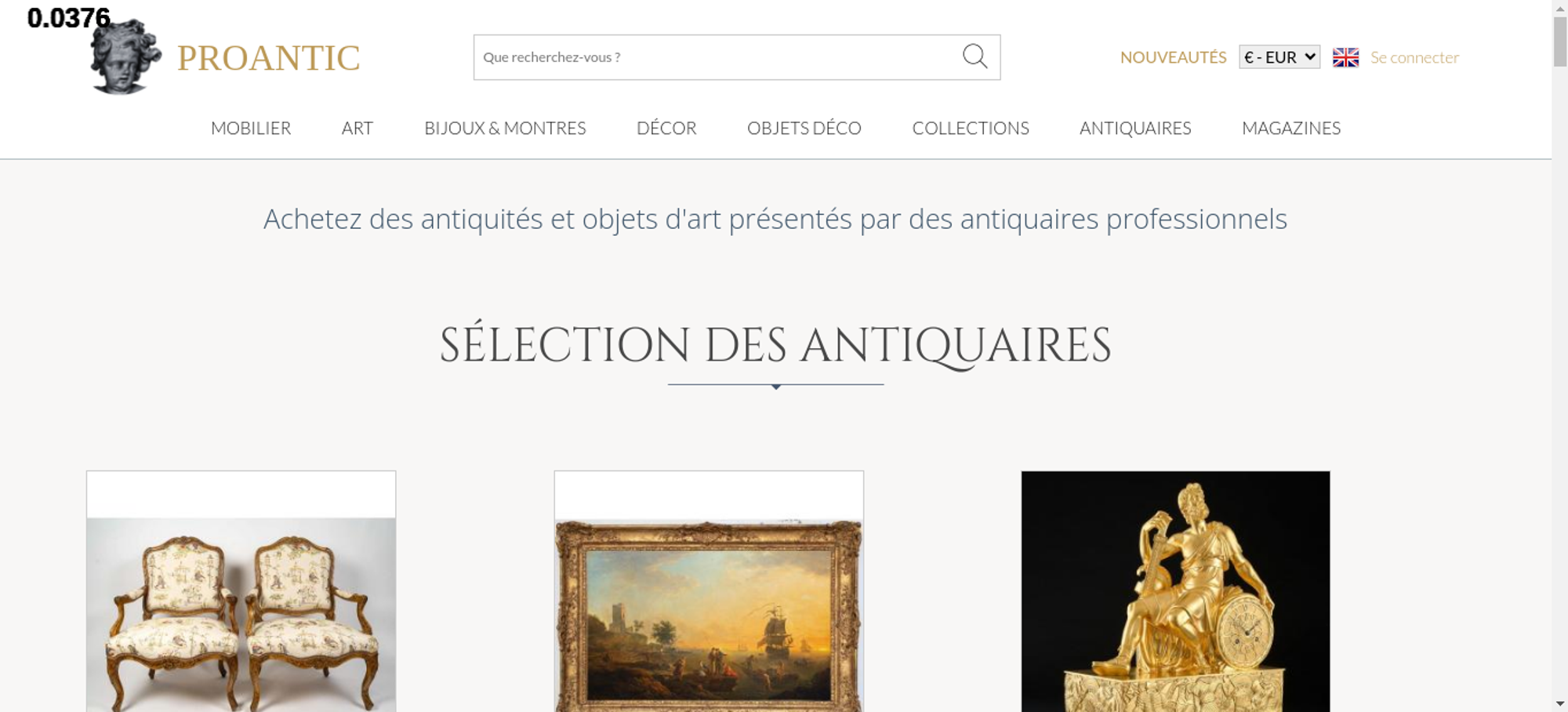Open the MOBILIER menu
The image size is (1568, 712).
251,128
